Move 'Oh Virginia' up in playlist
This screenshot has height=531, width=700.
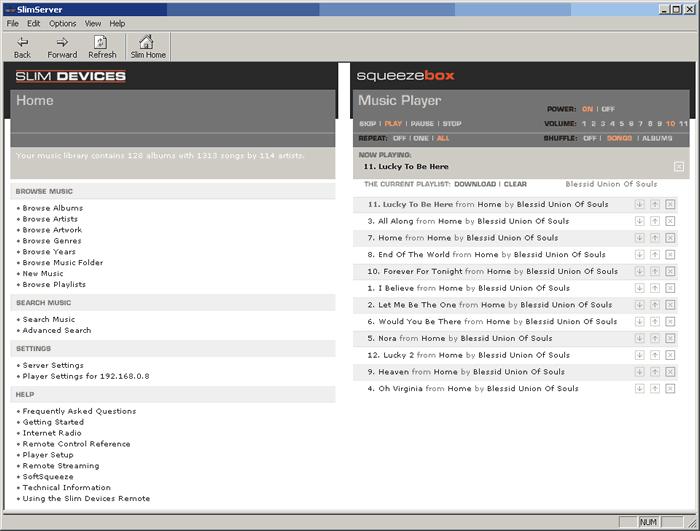[654, 389]
